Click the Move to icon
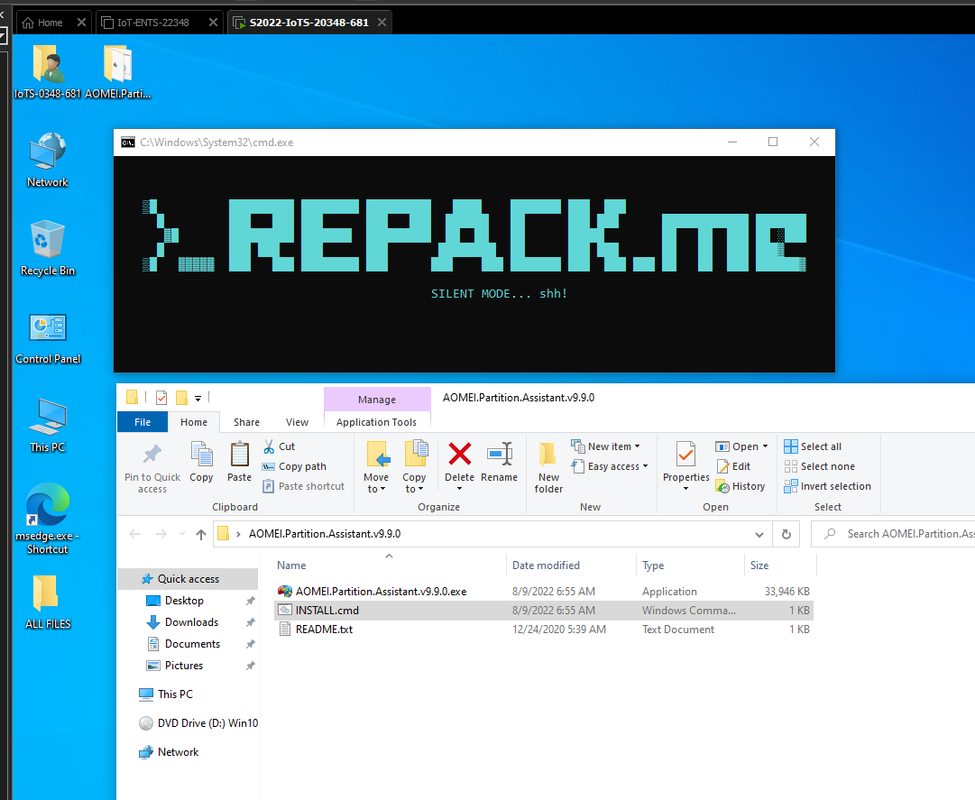The width and height of the screenshot is (975, 800). pyautogui.click(x=377, y=454)
